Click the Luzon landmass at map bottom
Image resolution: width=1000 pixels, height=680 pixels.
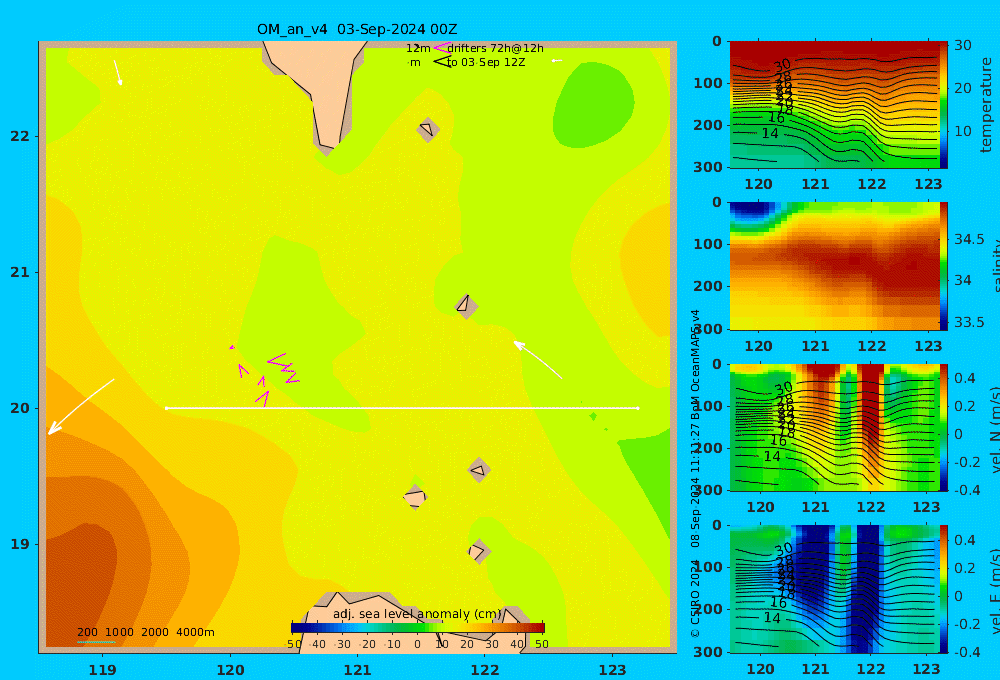[x=408, y=624]
